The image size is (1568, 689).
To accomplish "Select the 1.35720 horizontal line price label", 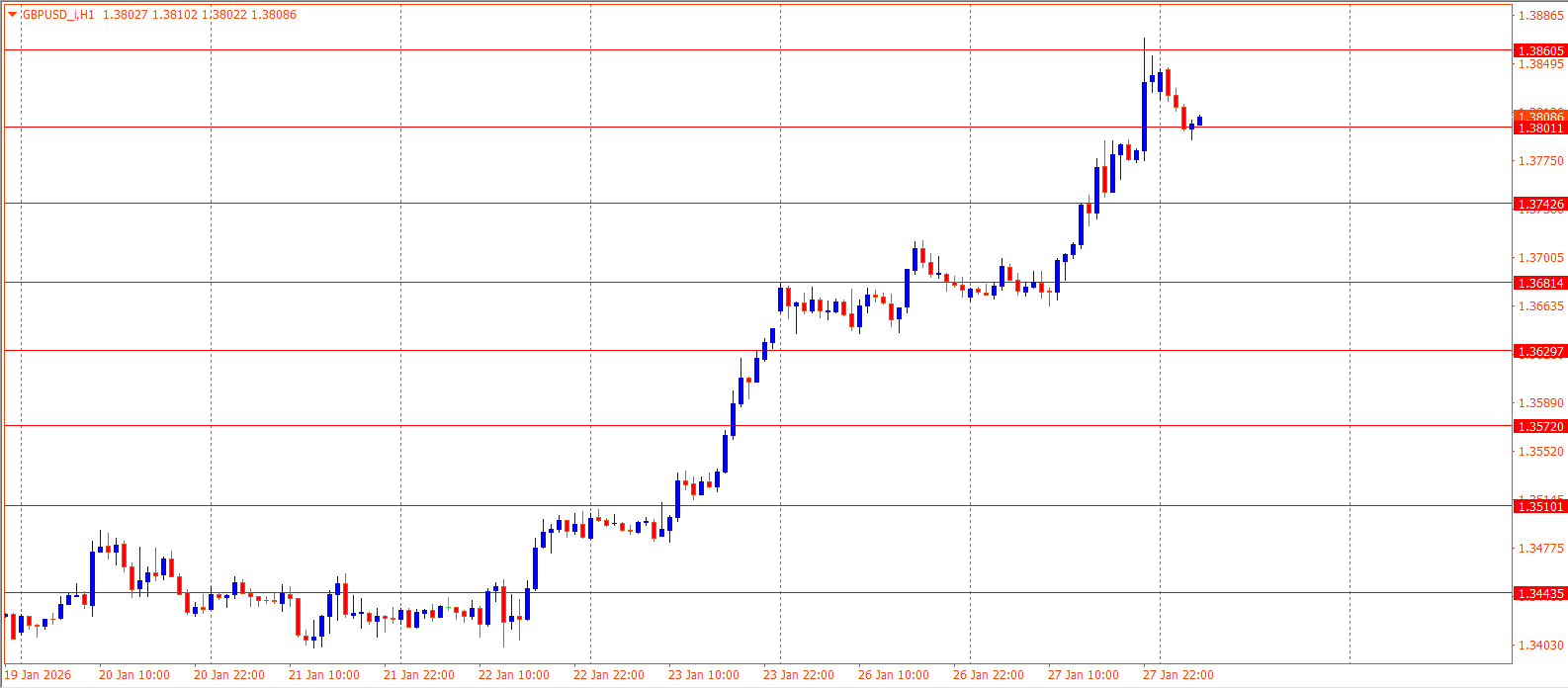I will (1540, 427).
